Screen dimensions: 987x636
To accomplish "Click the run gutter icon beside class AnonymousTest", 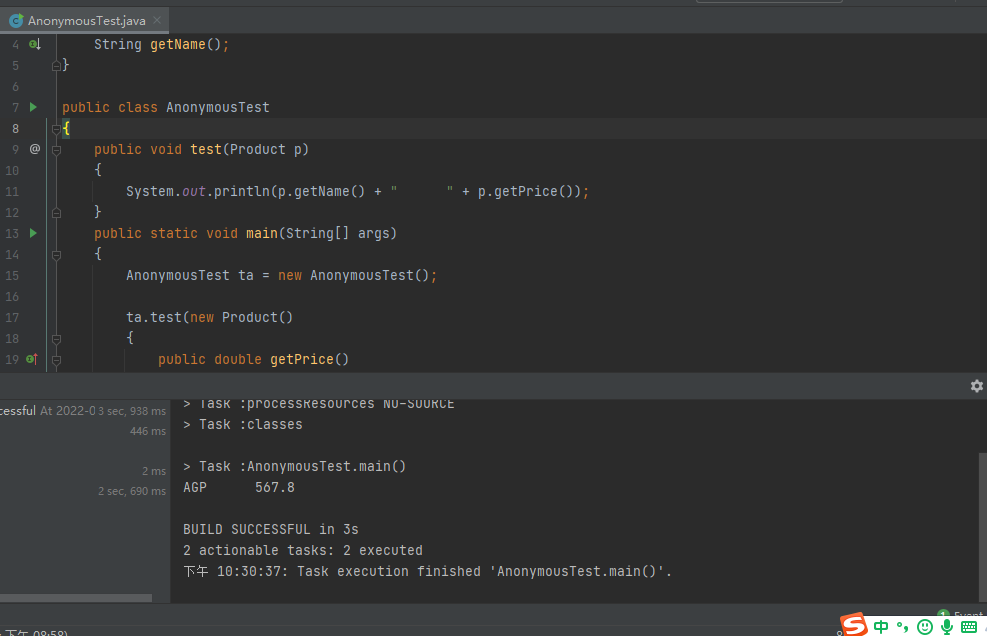I will (33, 107).
